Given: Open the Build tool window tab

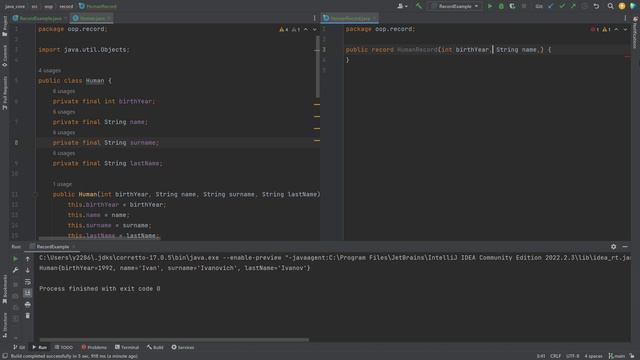Looking at the screenshot, I should click(x=155, y=347).
